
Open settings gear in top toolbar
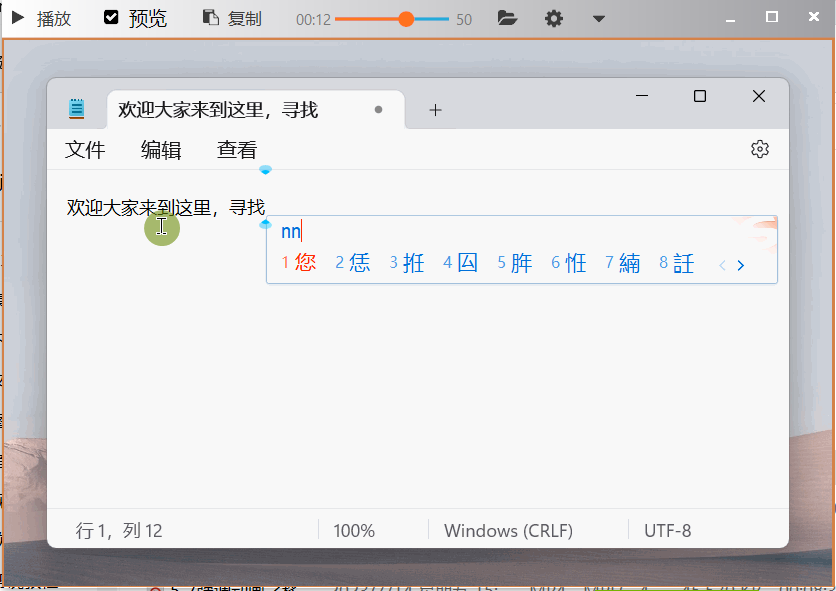click(x=553, y=18)
